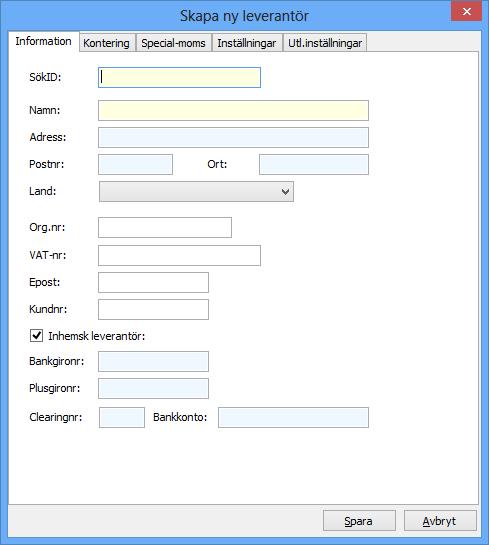Click the Spara button
The image size is (489, 545).
[x=359, y=521]
